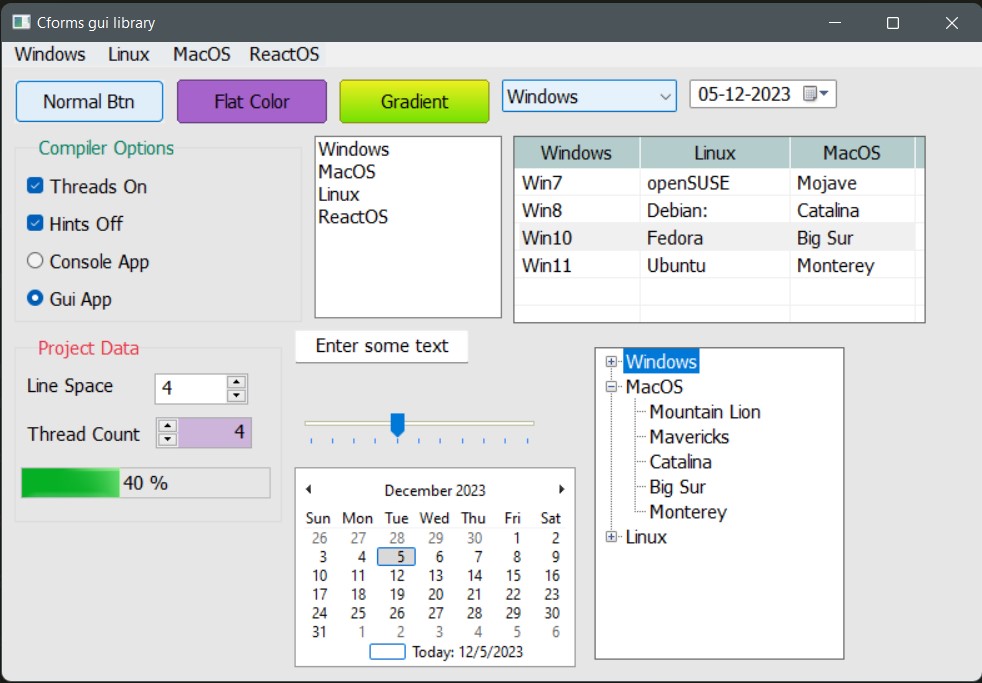Select selected day 5 in calendar

(x=396, y=557)
